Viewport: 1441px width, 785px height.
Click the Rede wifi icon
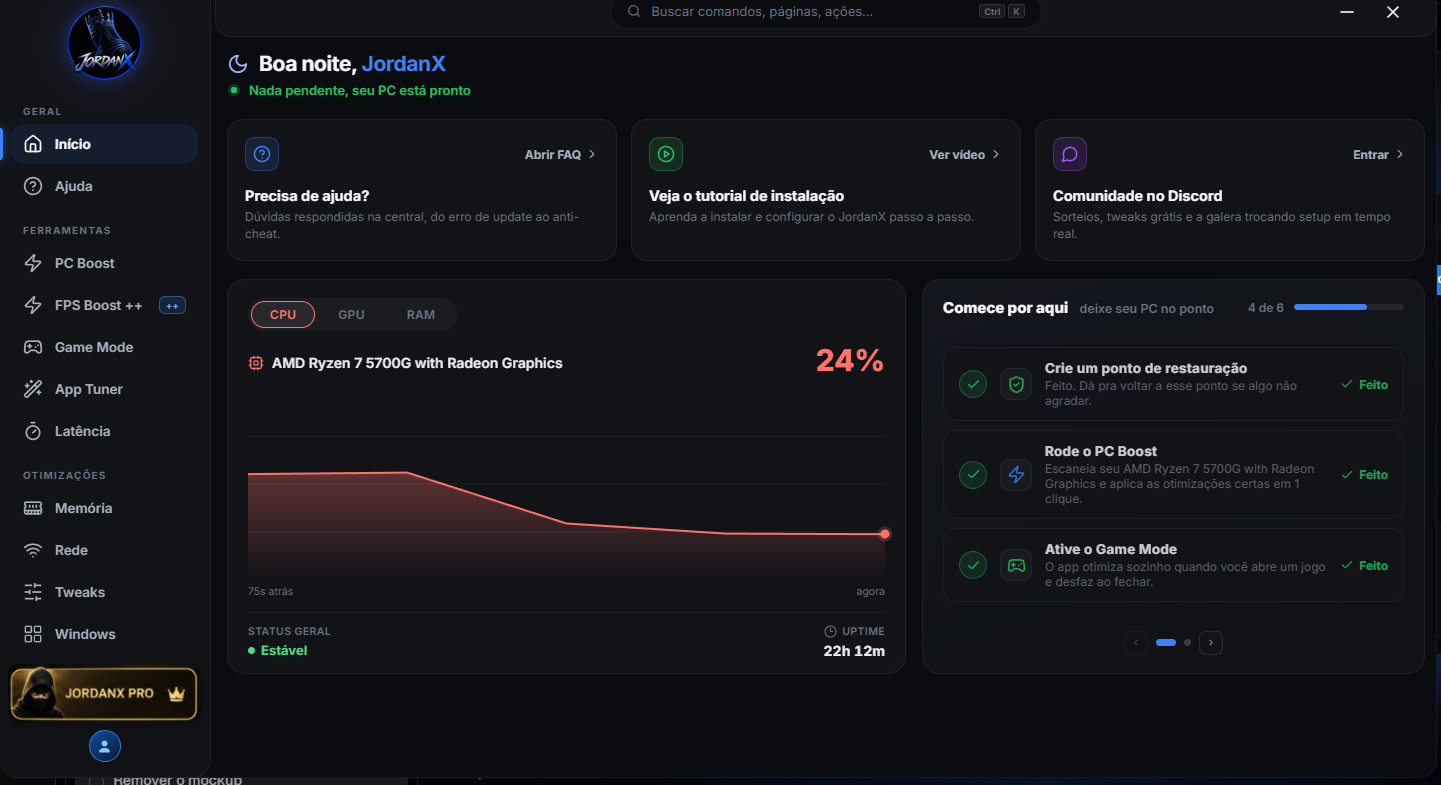33,550
